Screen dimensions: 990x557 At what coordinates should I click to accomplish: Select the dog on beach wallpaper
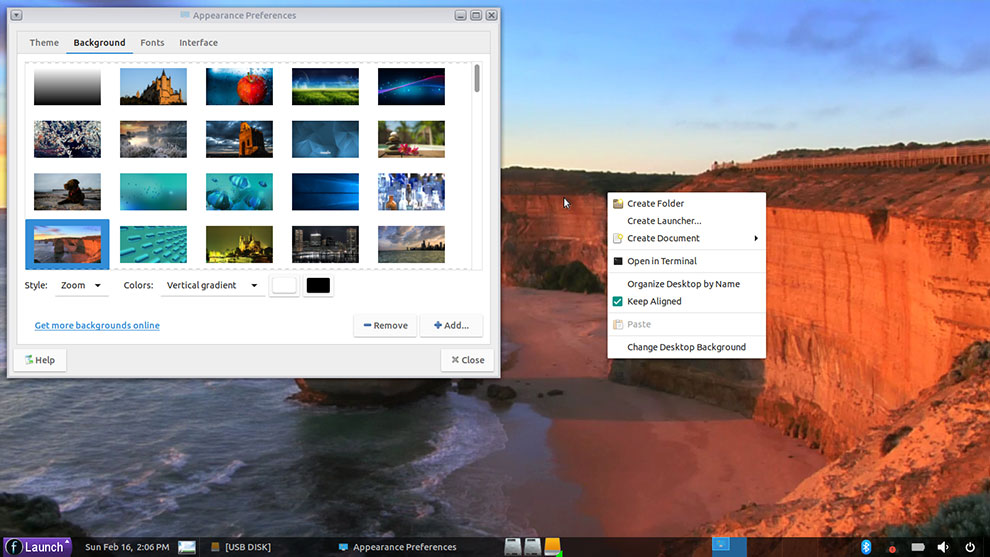68,191
